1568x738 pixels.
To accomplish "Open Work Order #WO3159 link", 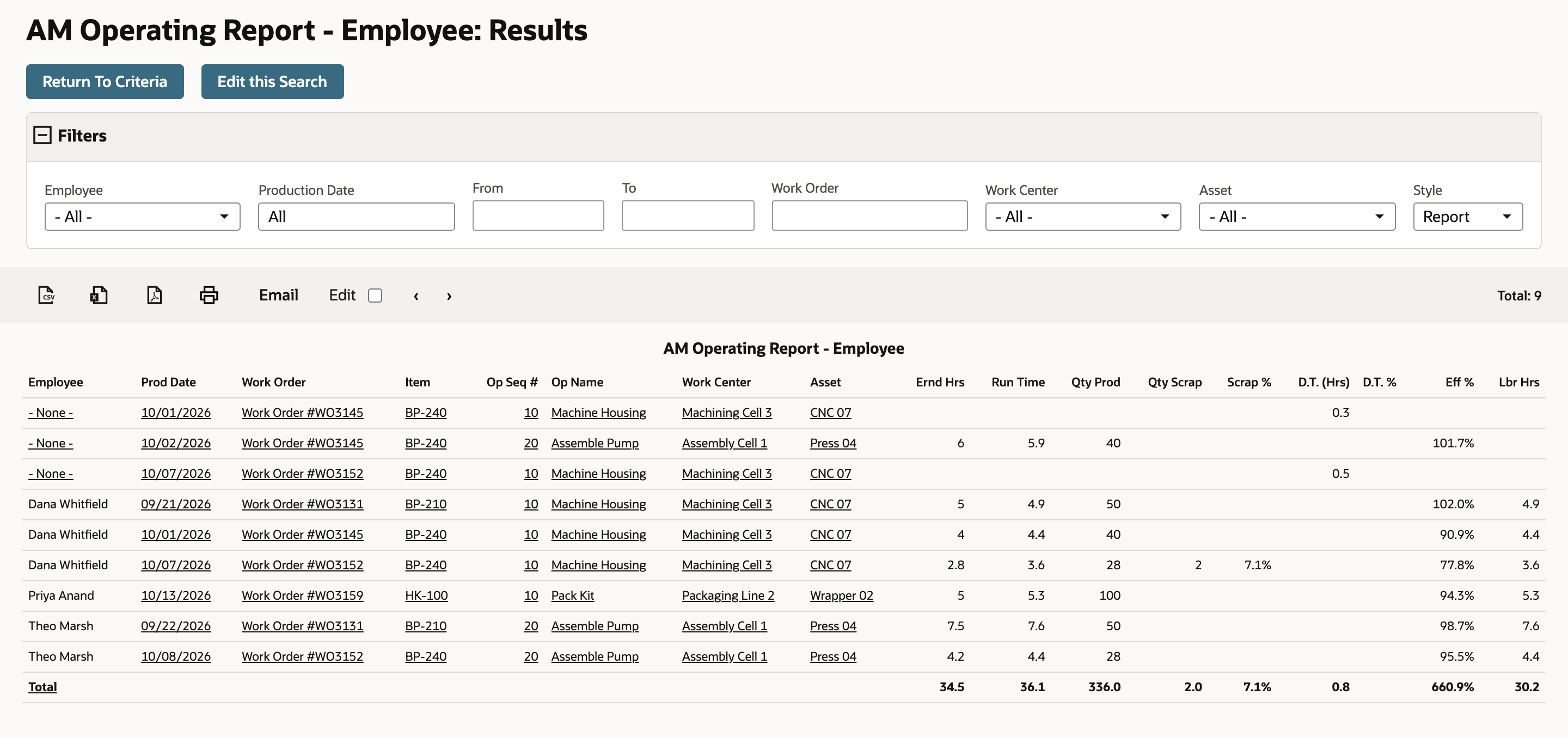I will pos(302,595).
